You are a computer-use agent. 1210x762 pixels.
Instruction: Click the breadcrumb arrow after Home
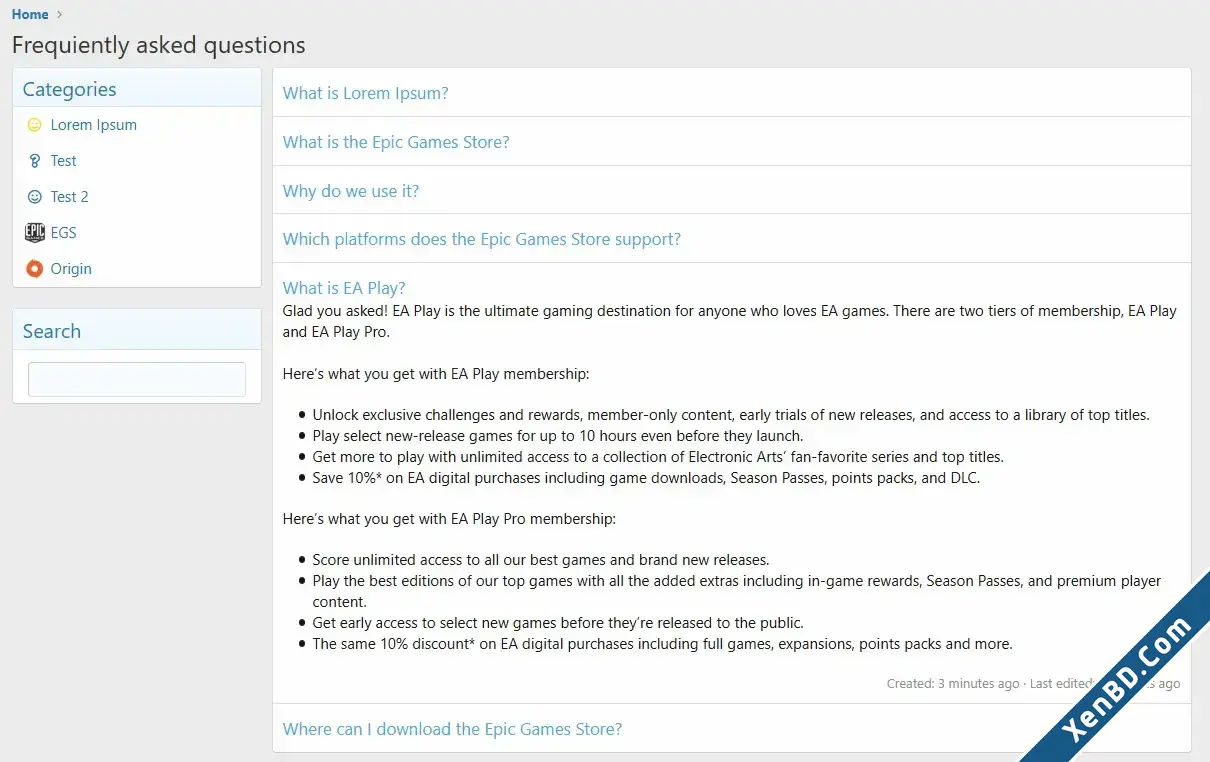tap(60, 15)
